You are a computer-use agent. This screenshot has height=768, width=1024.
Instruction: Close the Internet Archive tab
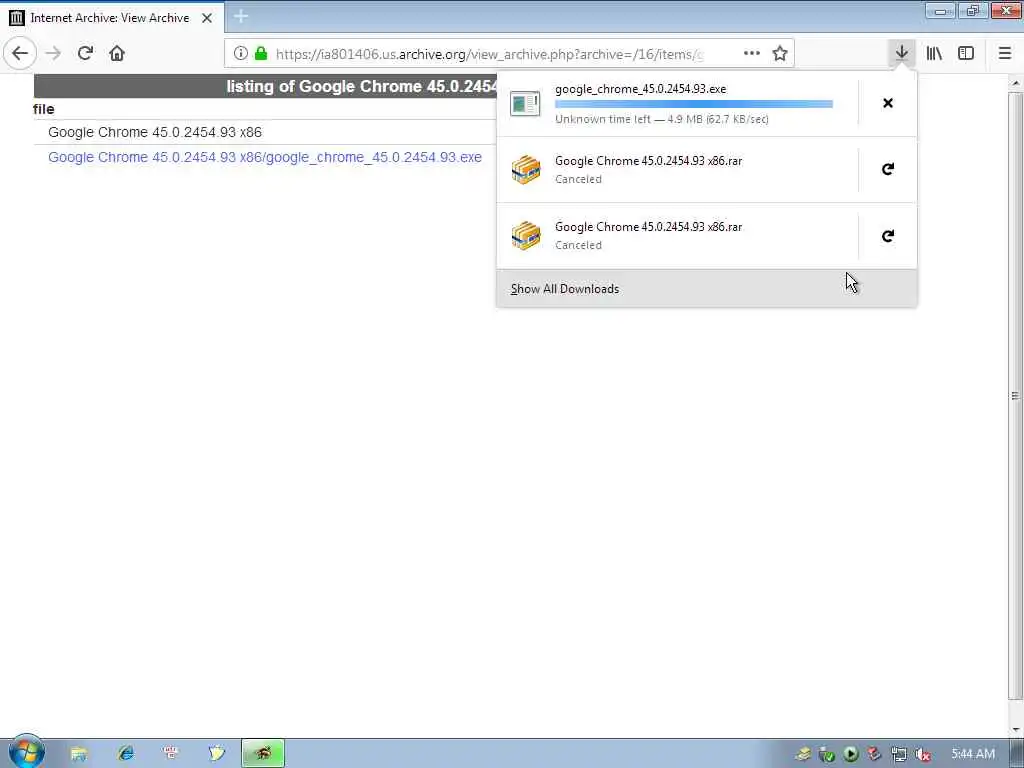207,18
